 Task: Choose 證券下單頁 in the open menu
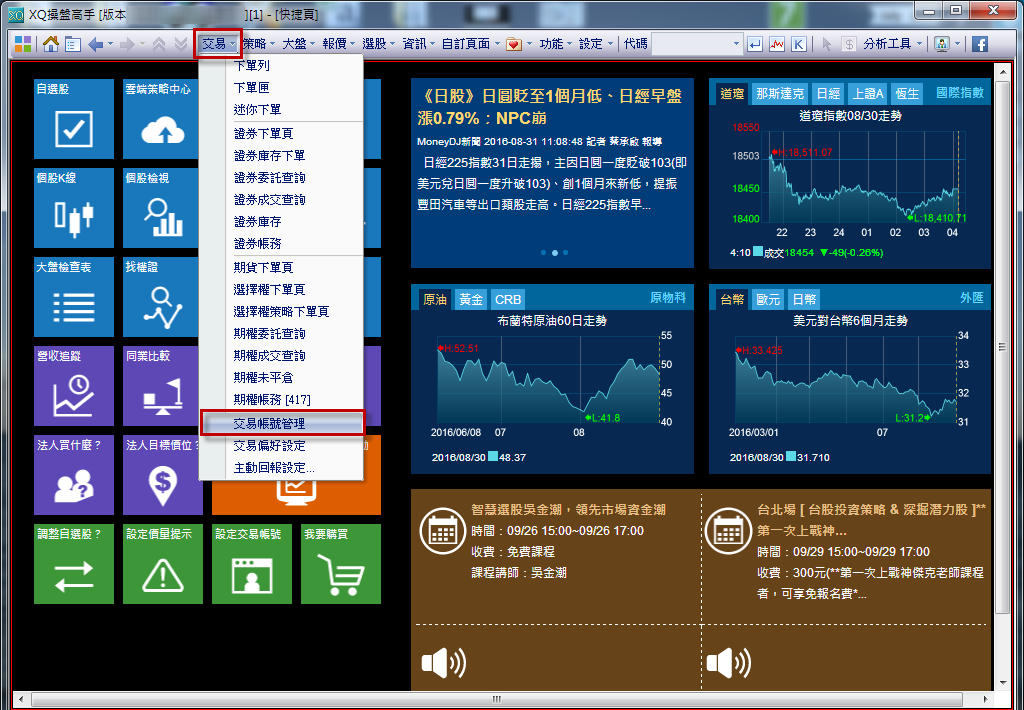[x=263, y=134]
